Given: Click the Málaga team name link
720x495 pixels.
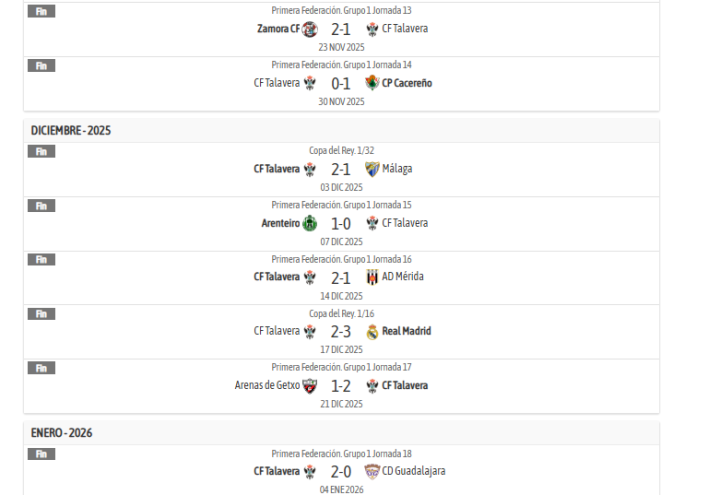Looking at the screenshot, I should point(397,169).
